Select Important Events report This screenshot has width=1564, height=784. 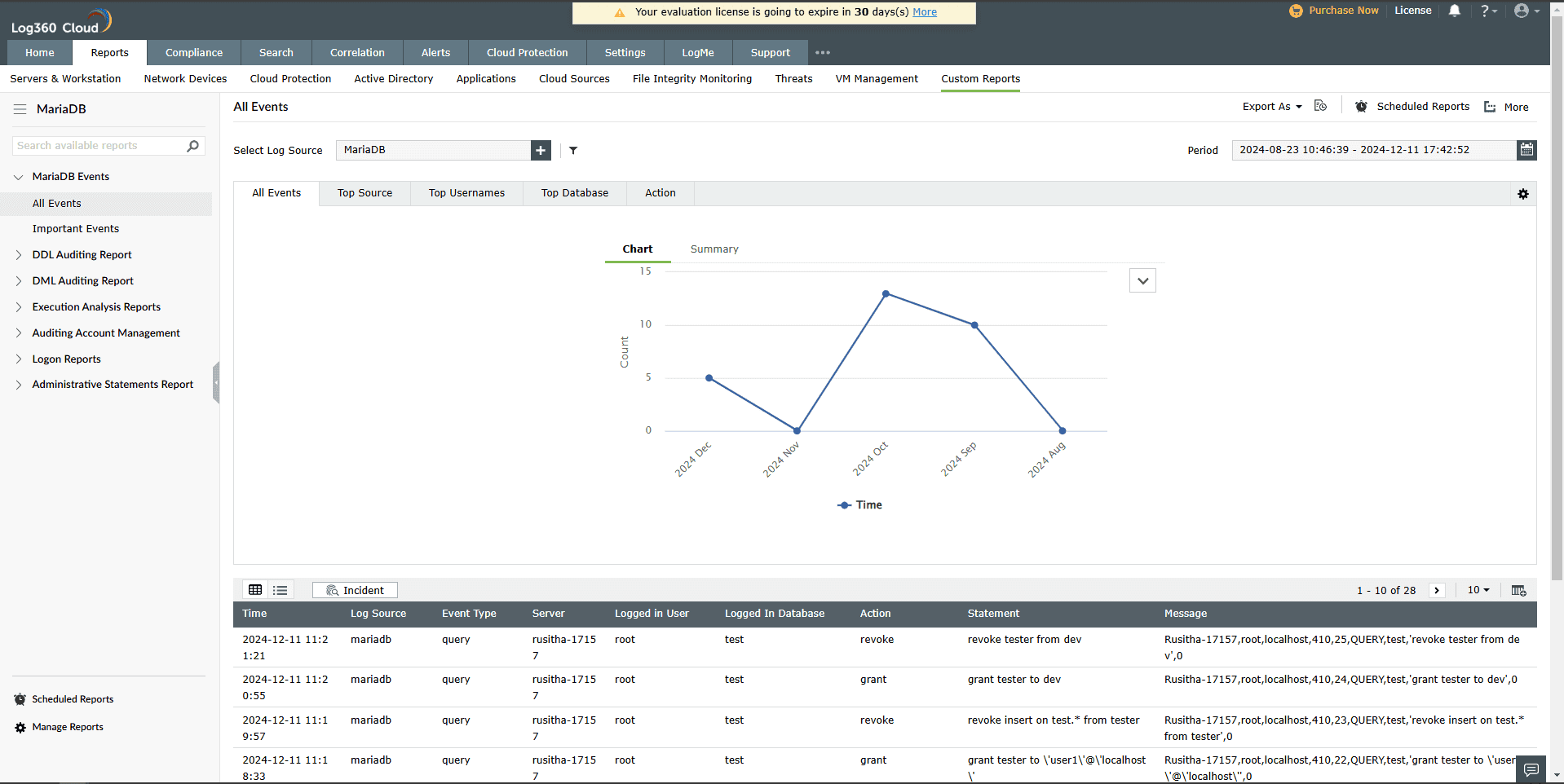tap(76, 229)
